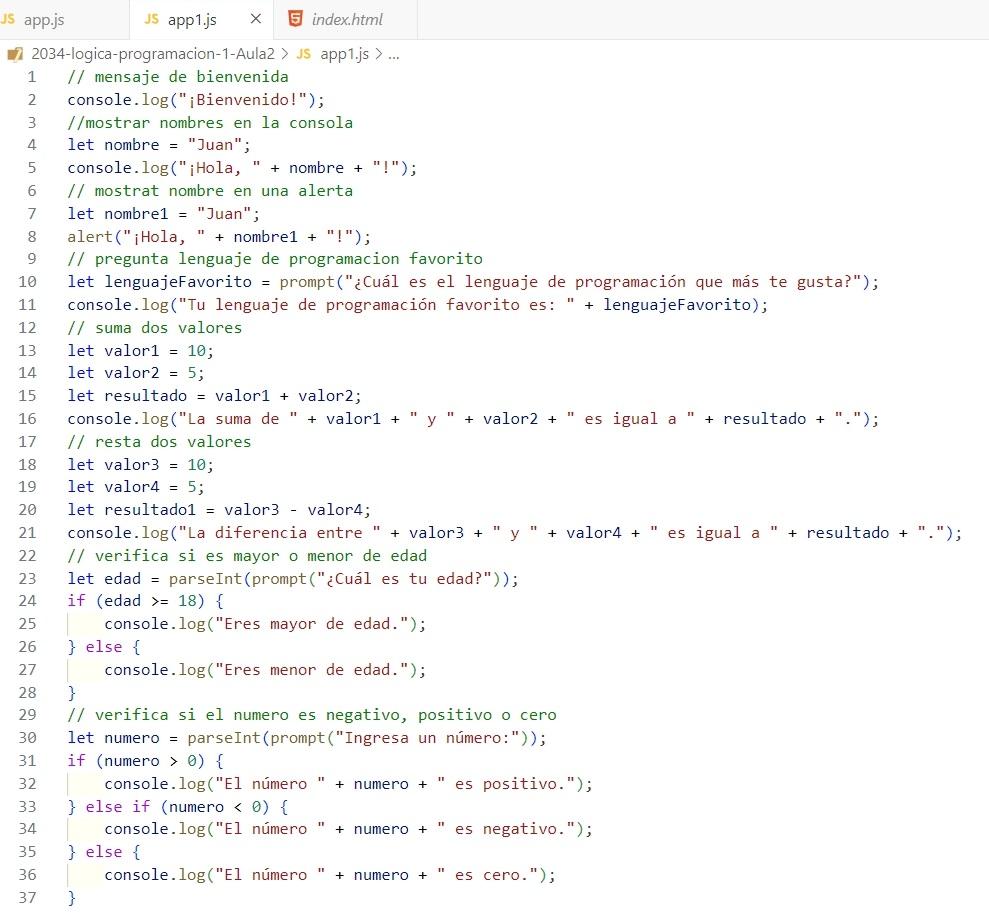Viewport: 989px width, 913px height.
Task: Click the string " es negativo." on line 34
Action: (x=506, y=829)
